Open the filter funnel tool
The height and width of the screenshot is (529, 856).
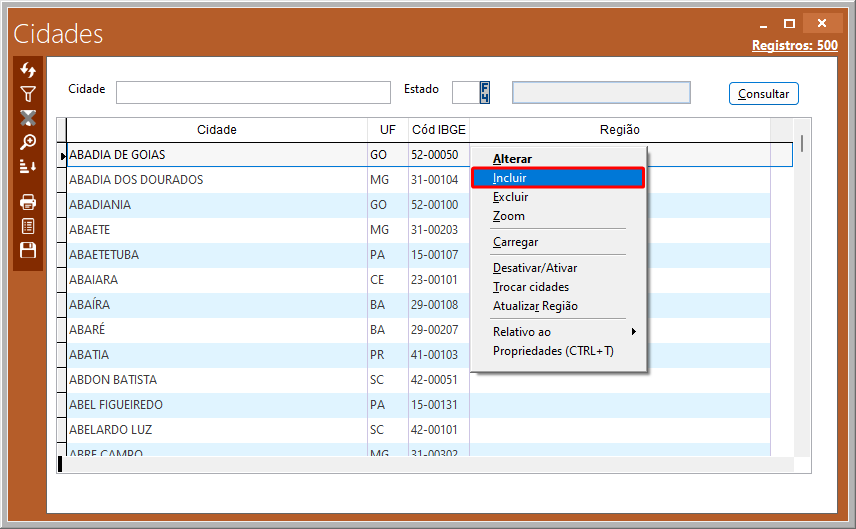tap(28, 94)
